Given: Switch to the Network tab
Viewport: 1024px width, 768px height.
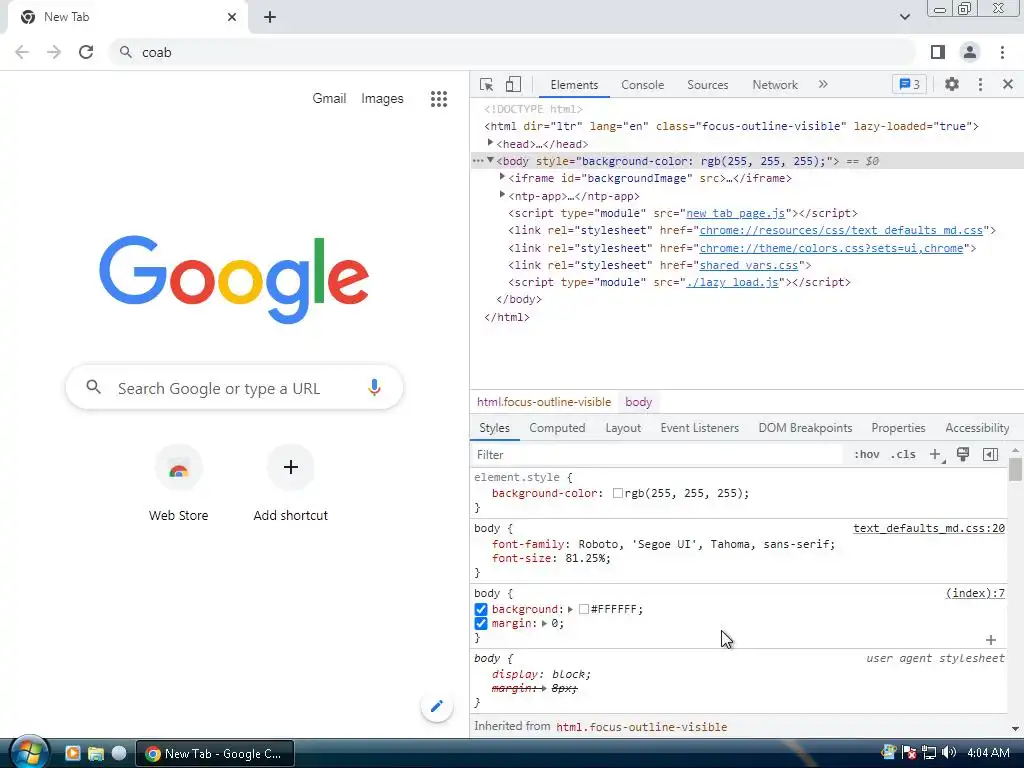Looking at the screenshot, I should pos(775,85).
